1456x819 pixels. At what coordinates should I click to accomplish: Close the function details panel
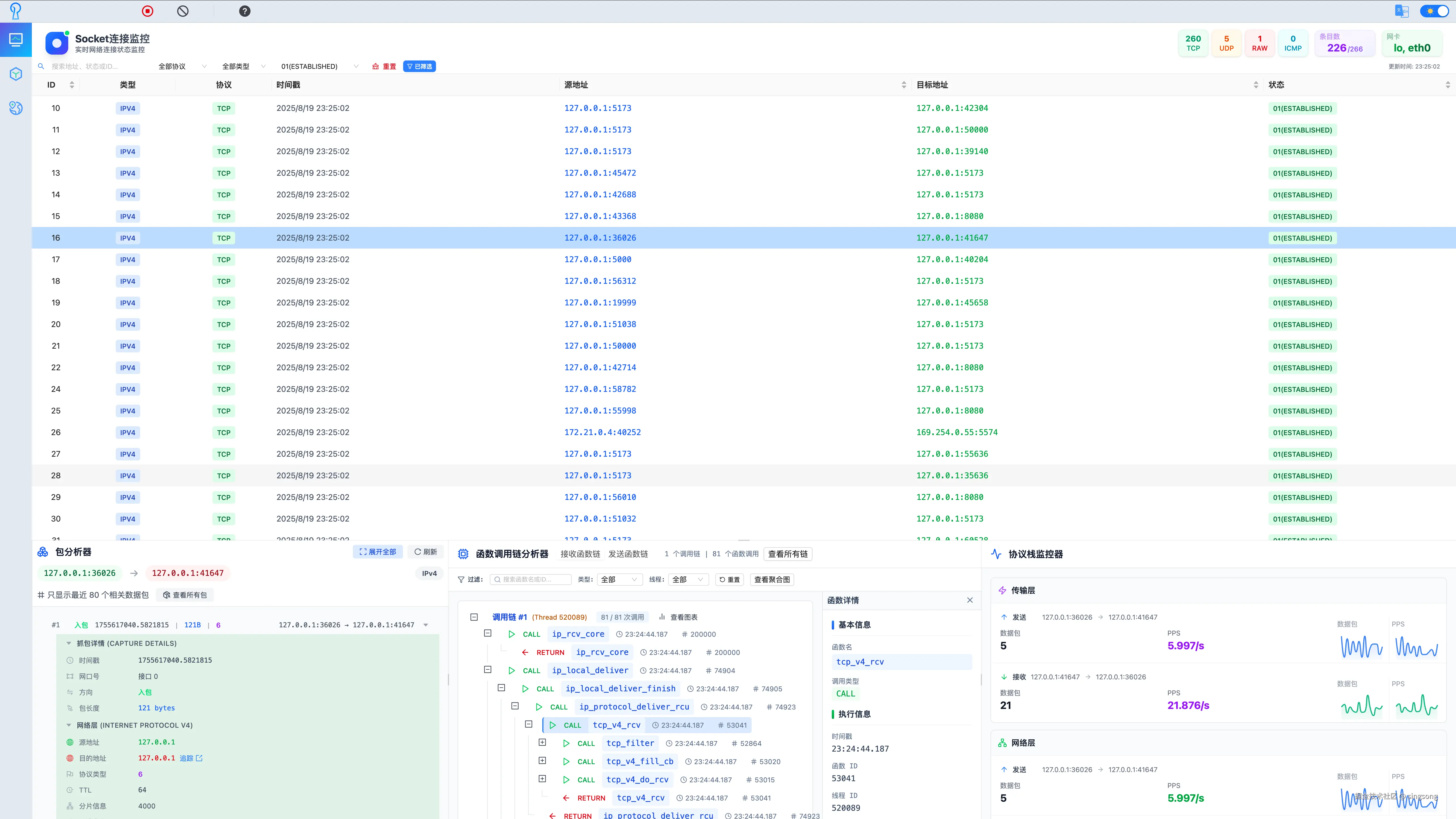[x=970, y=600]
